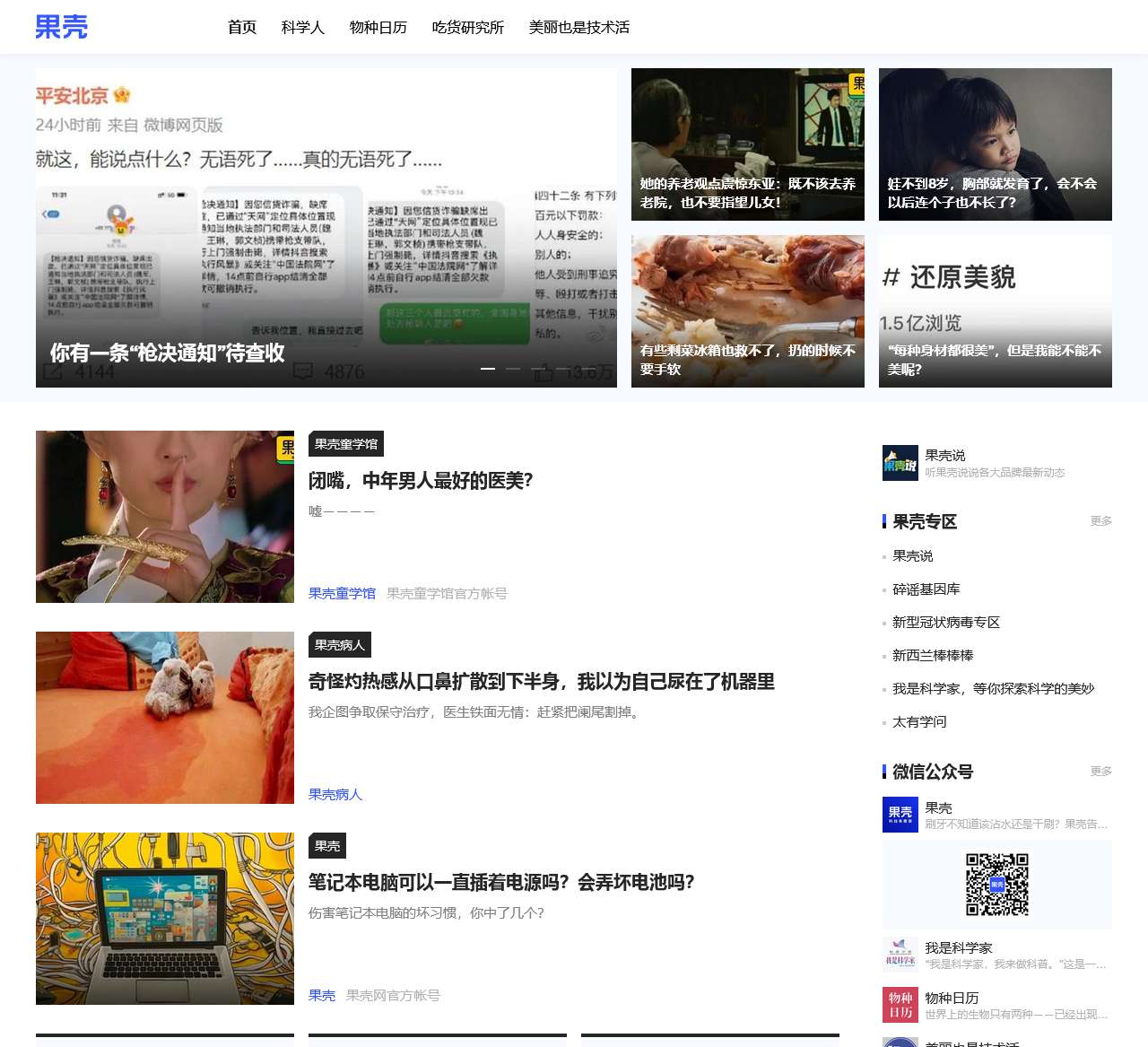
Task: Click the finger-on-lips article thumbnail
Action: pos(165,517)
